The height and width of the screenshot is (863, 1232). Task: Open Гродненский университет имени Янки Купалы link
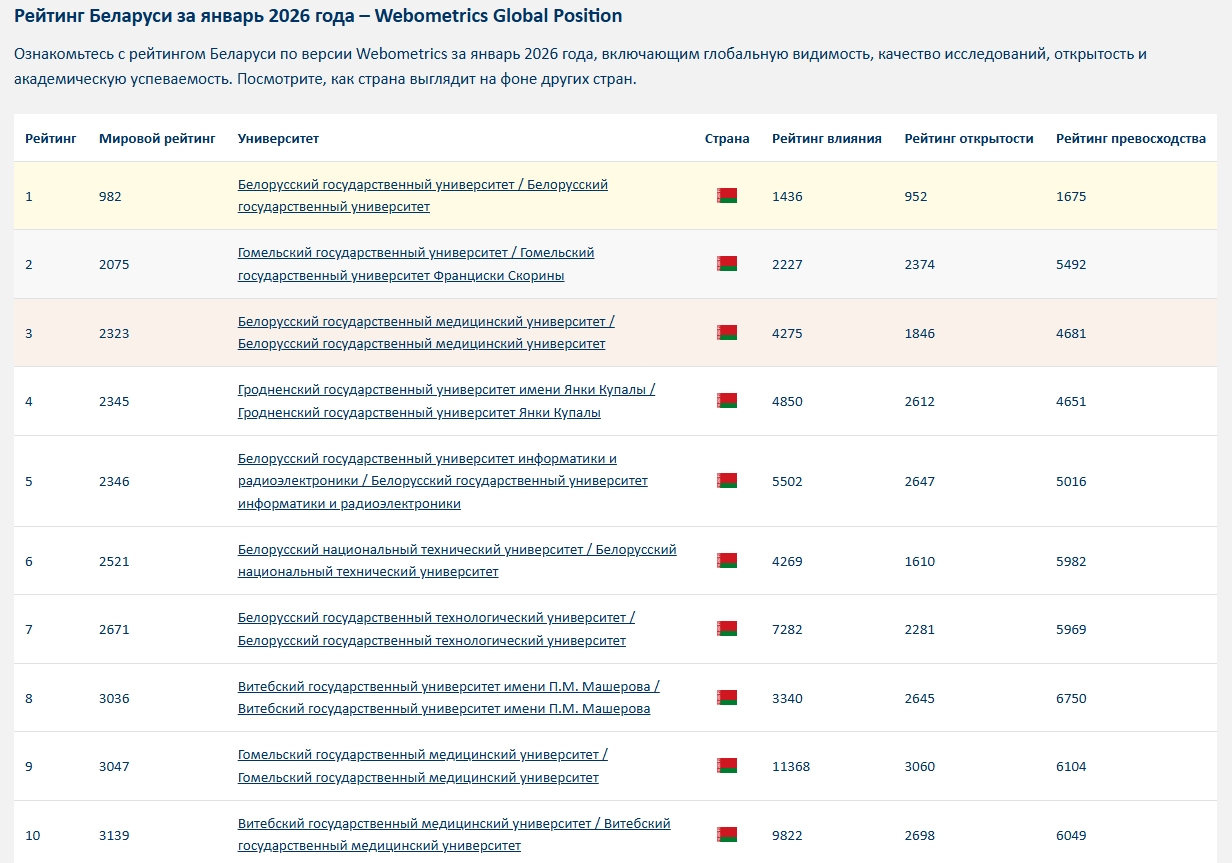[445, 390]
